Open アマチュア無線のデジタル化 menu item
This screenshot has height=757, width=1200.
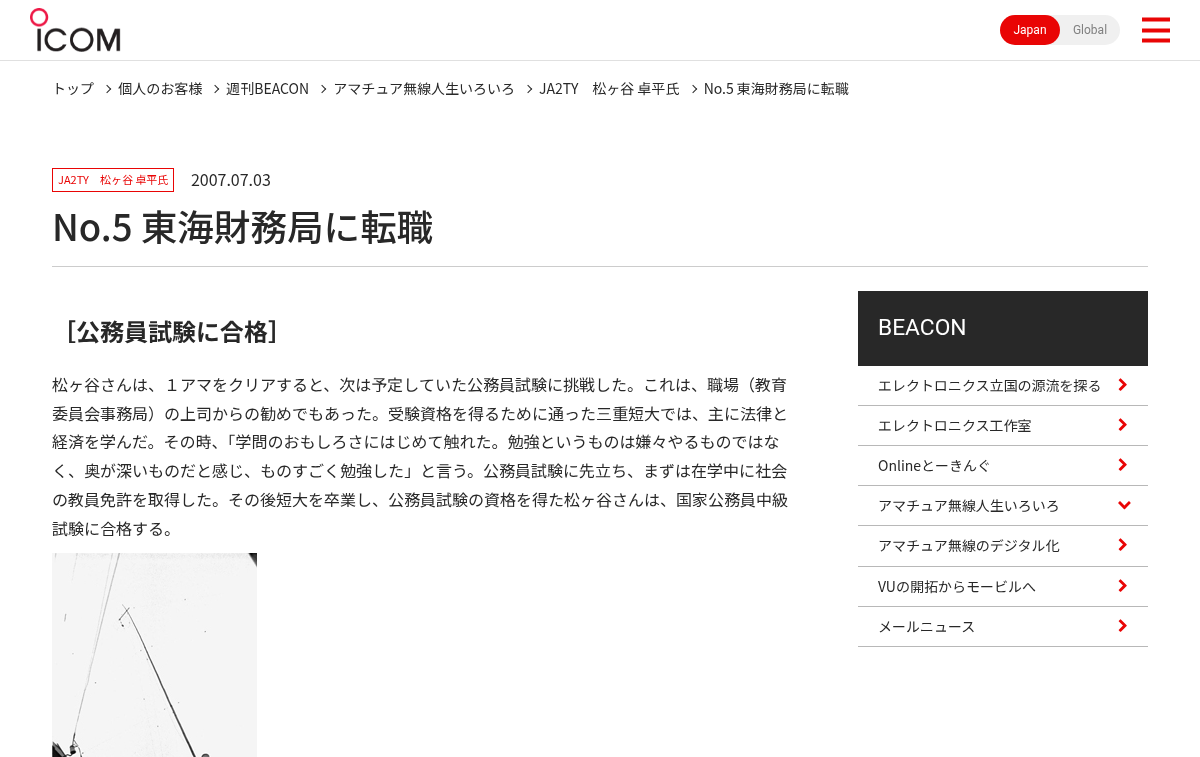[x=1003, y=546]
